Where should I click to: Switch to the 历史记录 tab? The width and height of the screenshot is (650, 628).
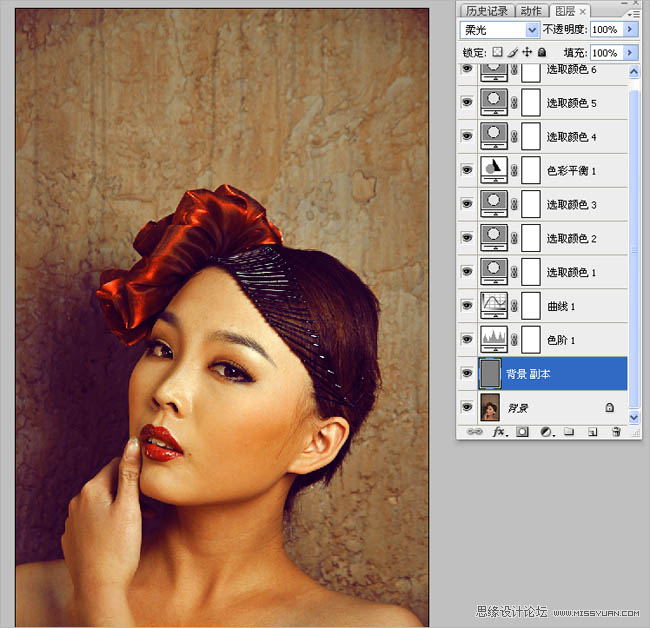(x=487, y=11)
